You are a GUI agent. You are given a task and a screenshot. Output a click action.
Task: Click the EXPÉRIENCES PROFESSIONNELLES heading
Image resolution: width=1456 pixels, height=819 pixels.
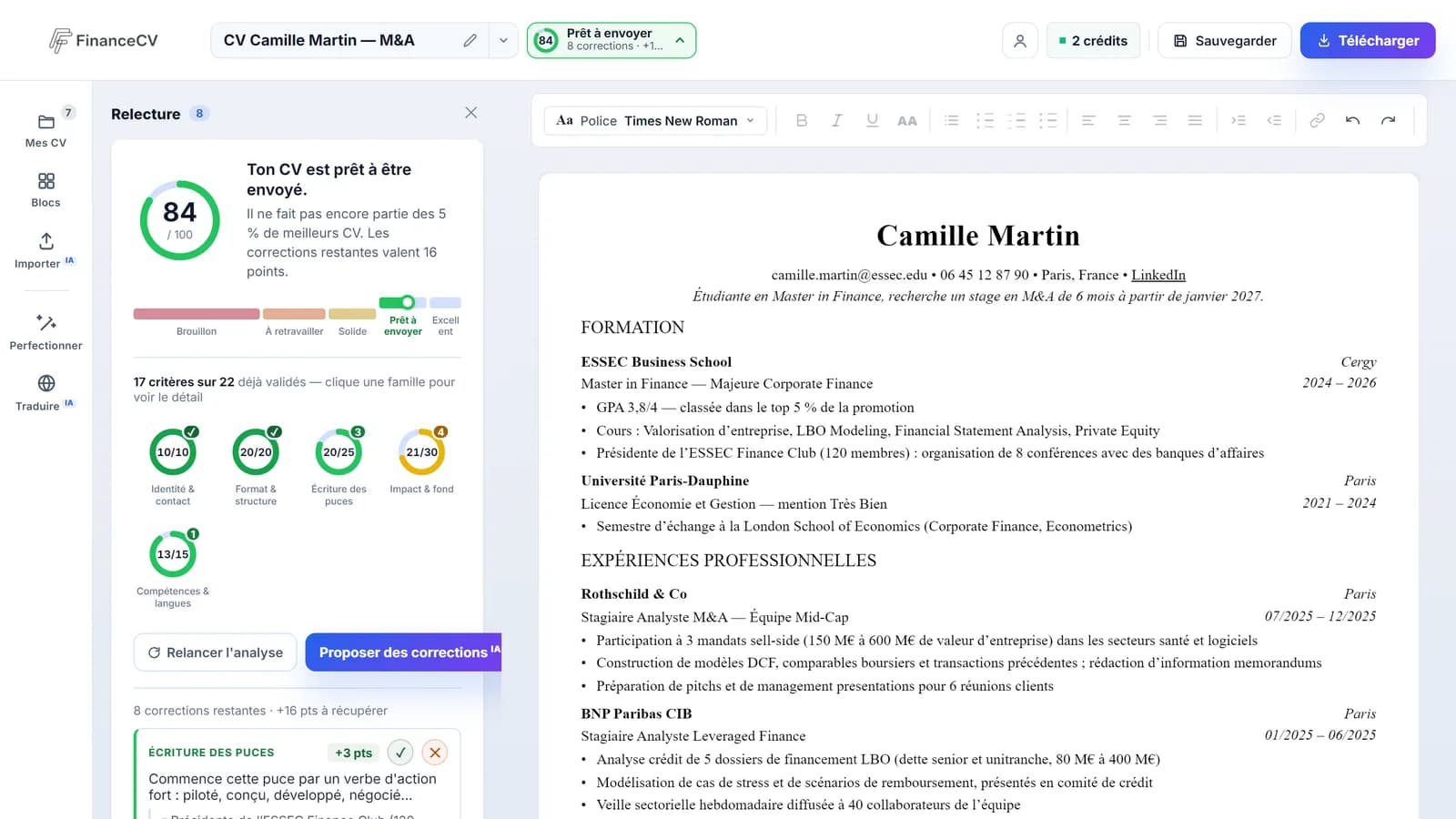729,561
